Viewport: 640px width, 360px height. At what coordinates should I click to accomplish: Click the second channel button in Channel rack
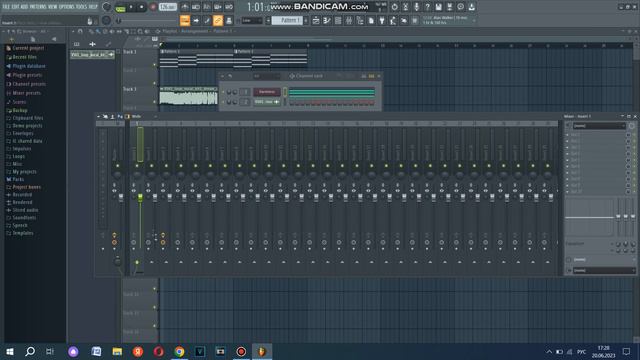(267, 102)
